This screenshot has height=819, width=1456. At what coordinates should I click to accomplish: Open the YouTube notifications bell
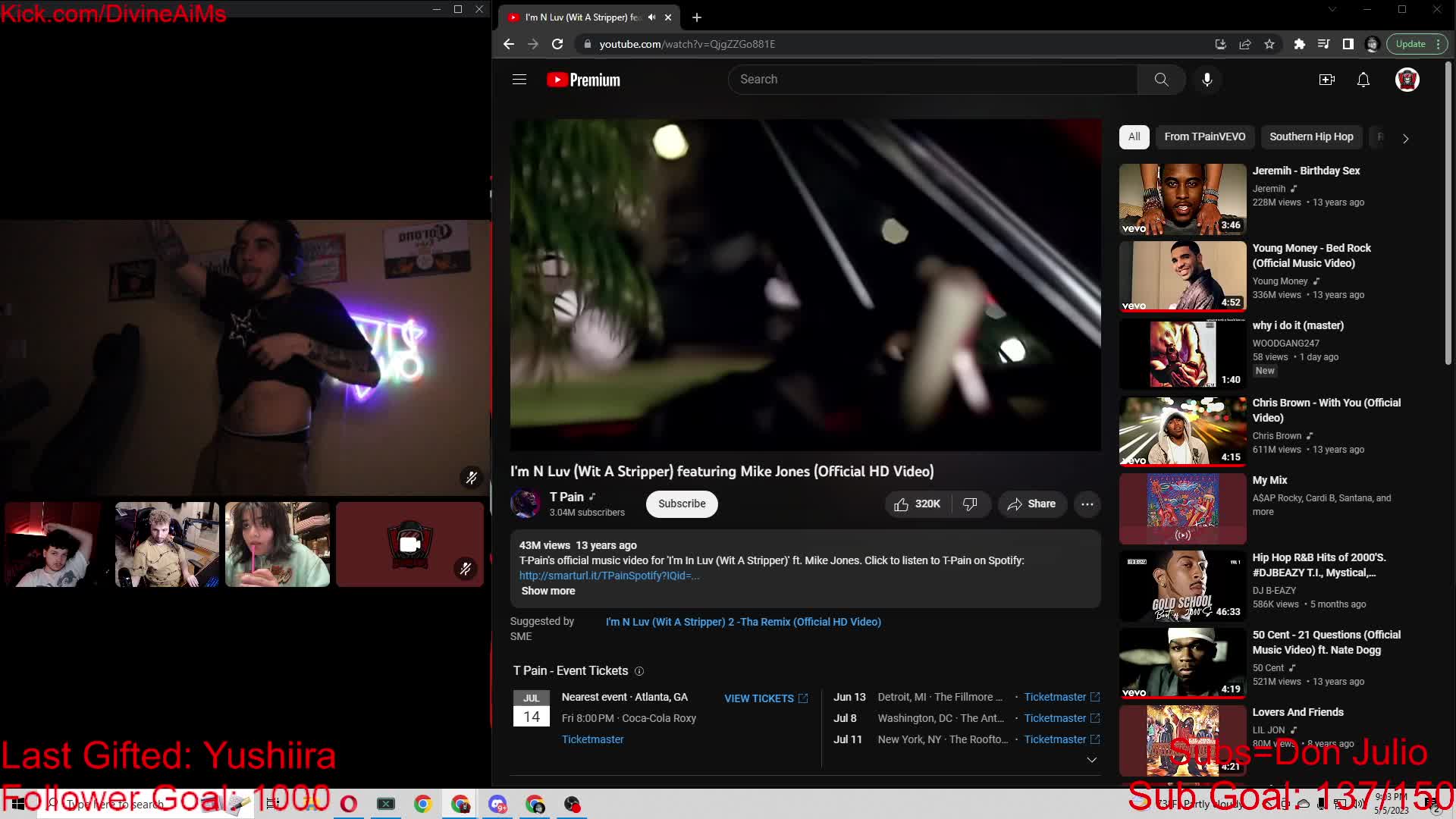pos(1363,80)
